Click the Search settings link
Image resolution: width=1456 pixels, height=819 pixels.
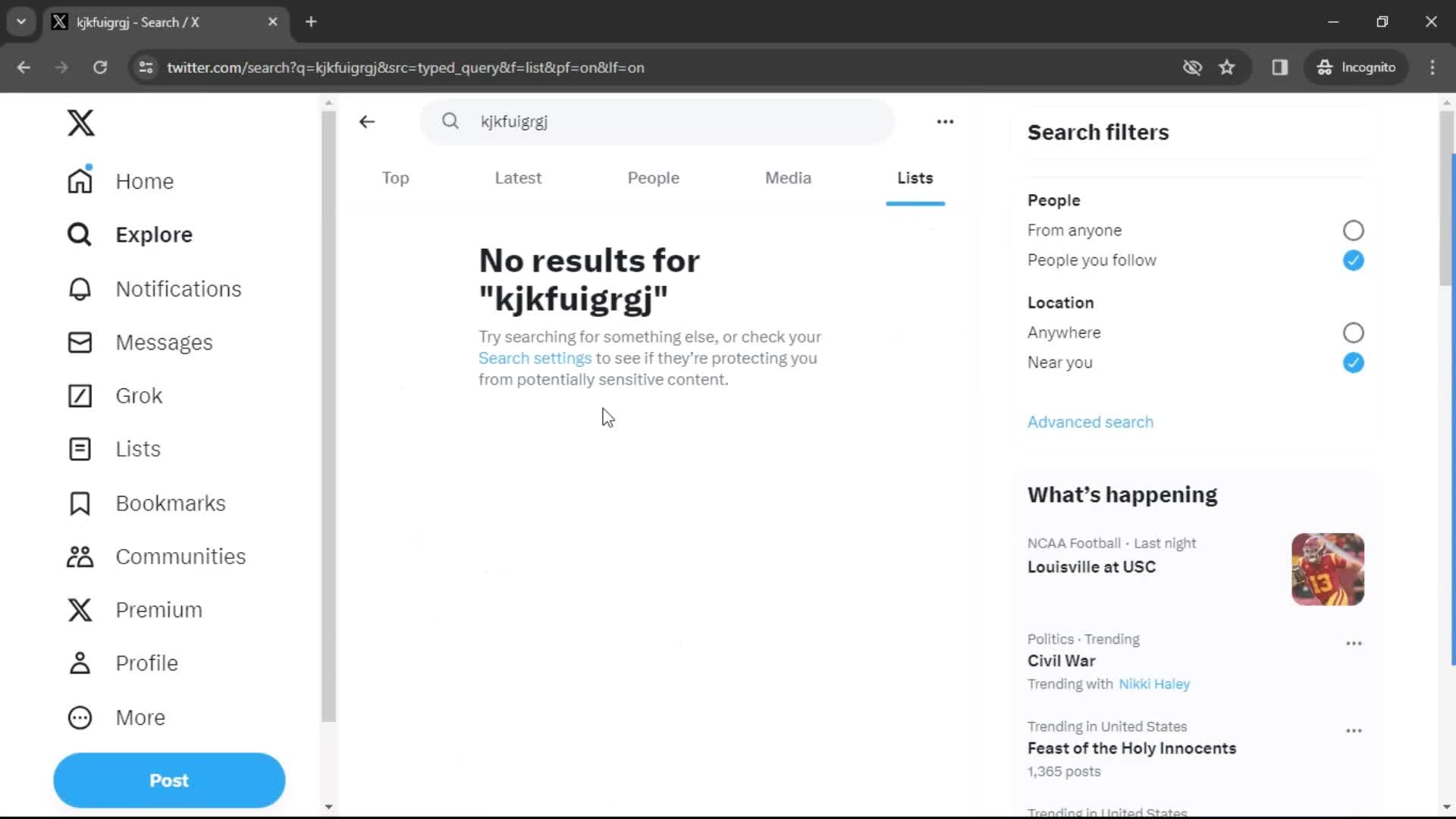tap(535, 358)
